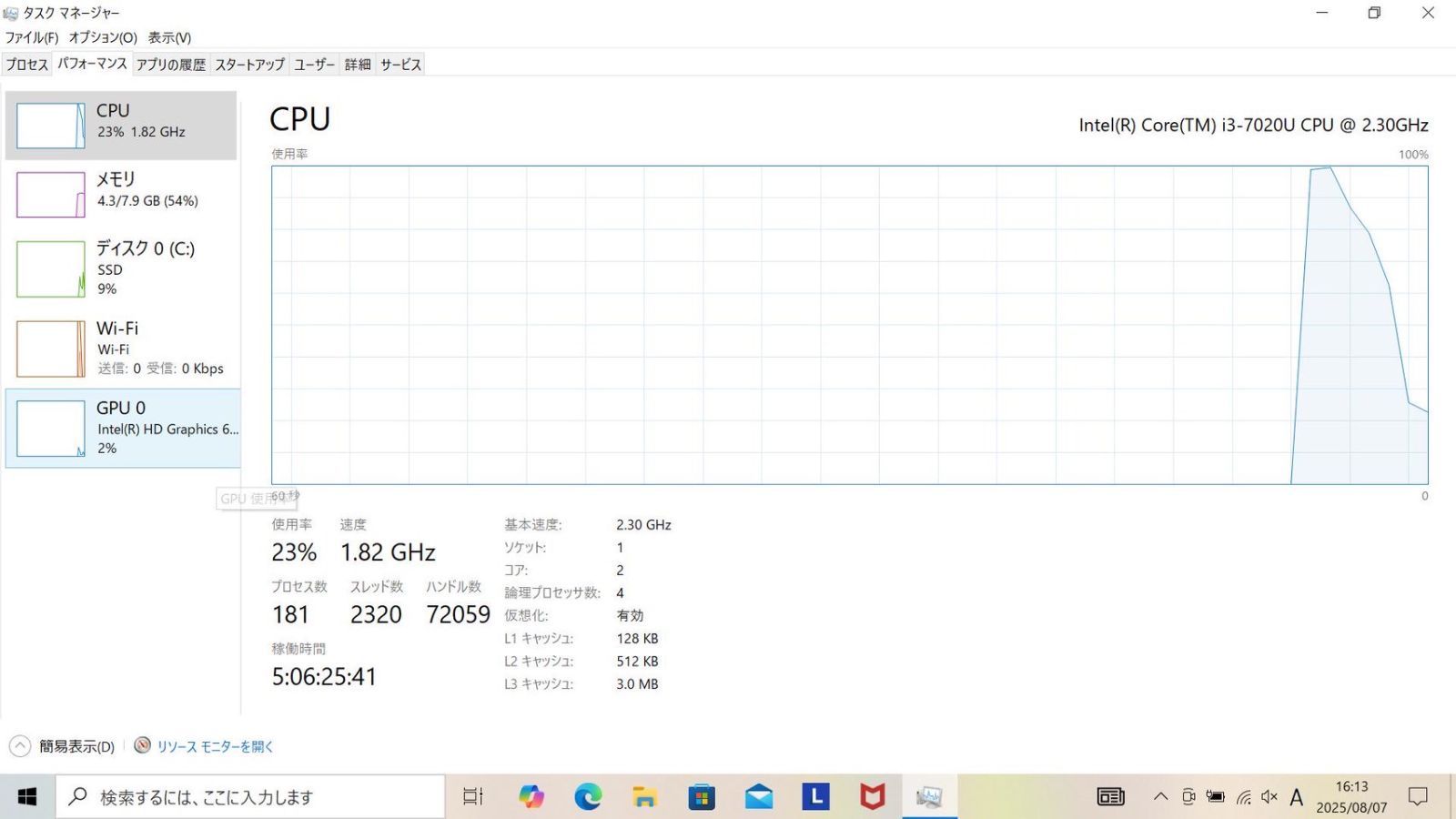Click the Task Manager title bar icon

tap(11, 13)
